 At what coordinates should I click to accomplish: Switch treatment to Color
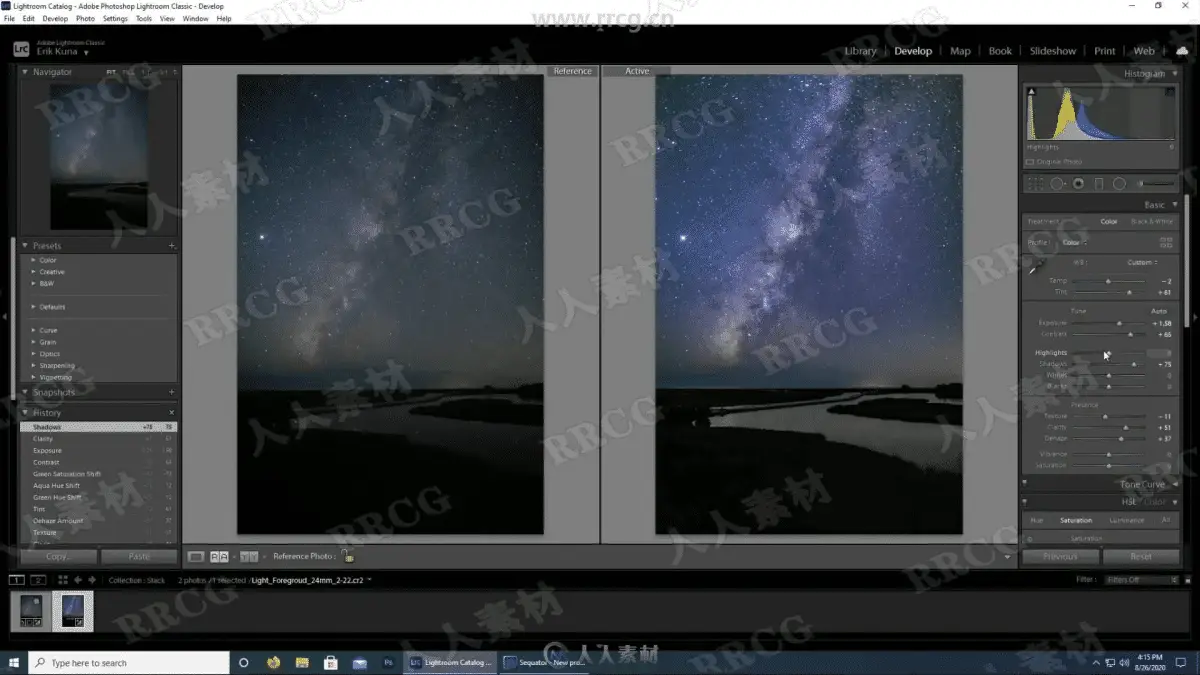pos(1109,221)
